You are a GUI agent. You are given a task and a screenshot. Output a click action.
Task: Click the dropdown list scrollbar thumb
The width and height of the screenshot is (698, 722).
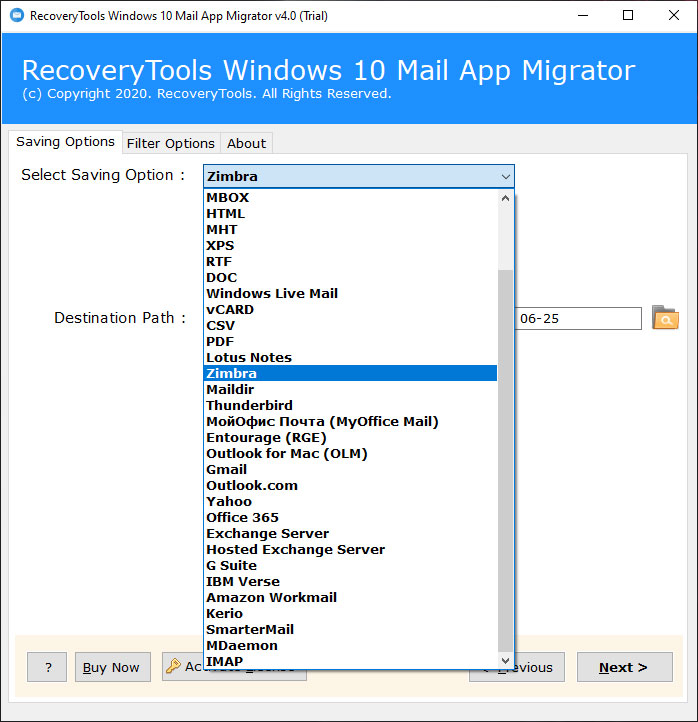tap(505, 461)
